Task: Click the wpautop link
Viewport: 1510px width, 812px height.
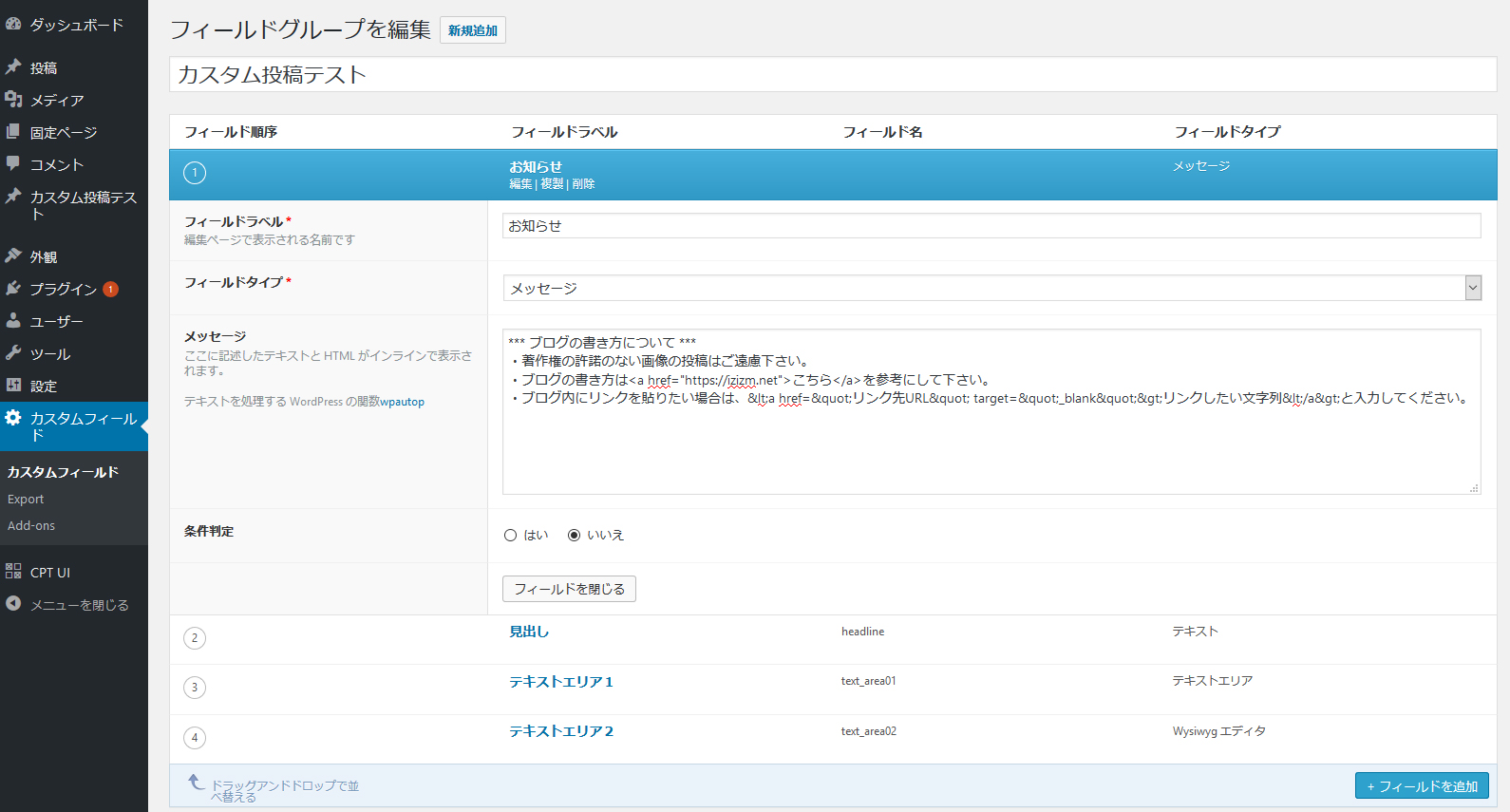Action: tap(402, 402)
